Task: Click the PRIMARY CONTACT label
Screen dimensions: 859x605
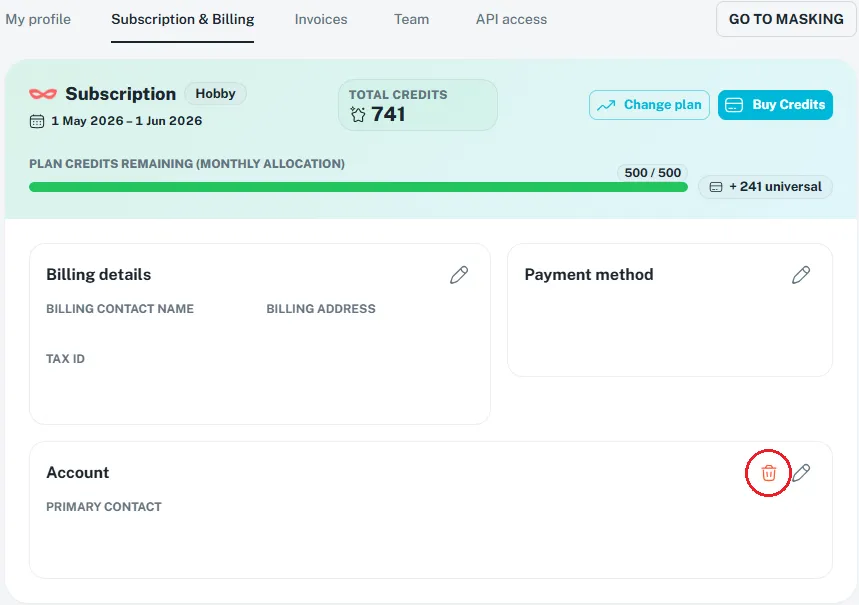Action: 104,507
